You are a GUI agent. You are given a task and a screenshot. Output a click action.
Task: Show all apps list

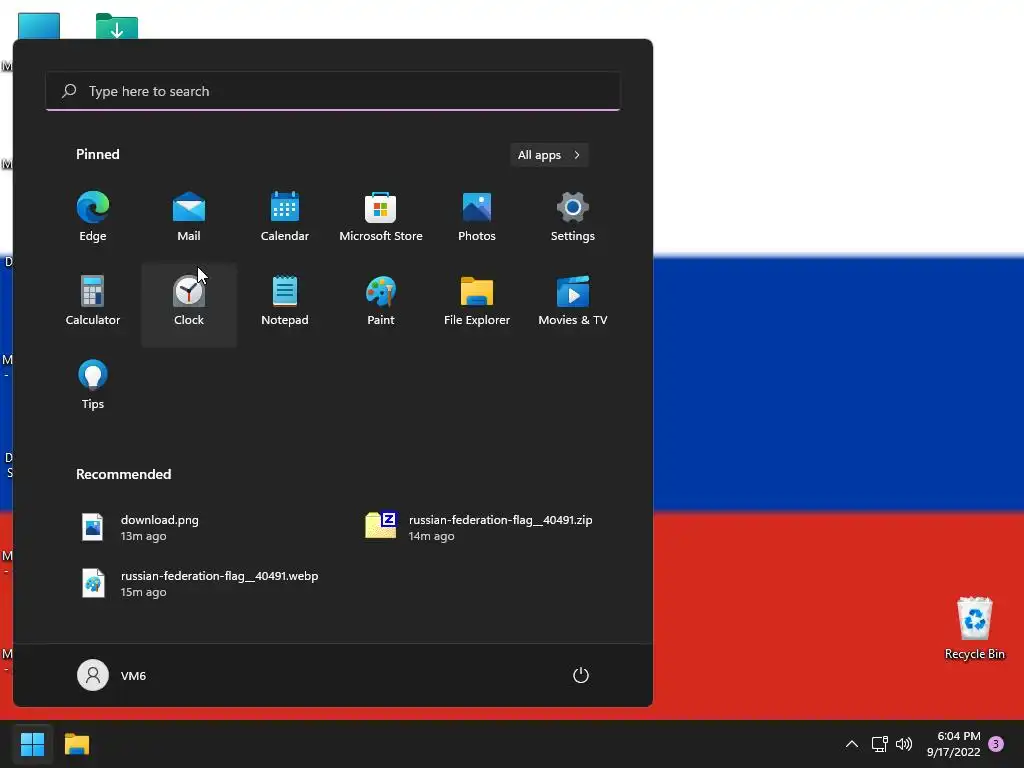(549, 155)
